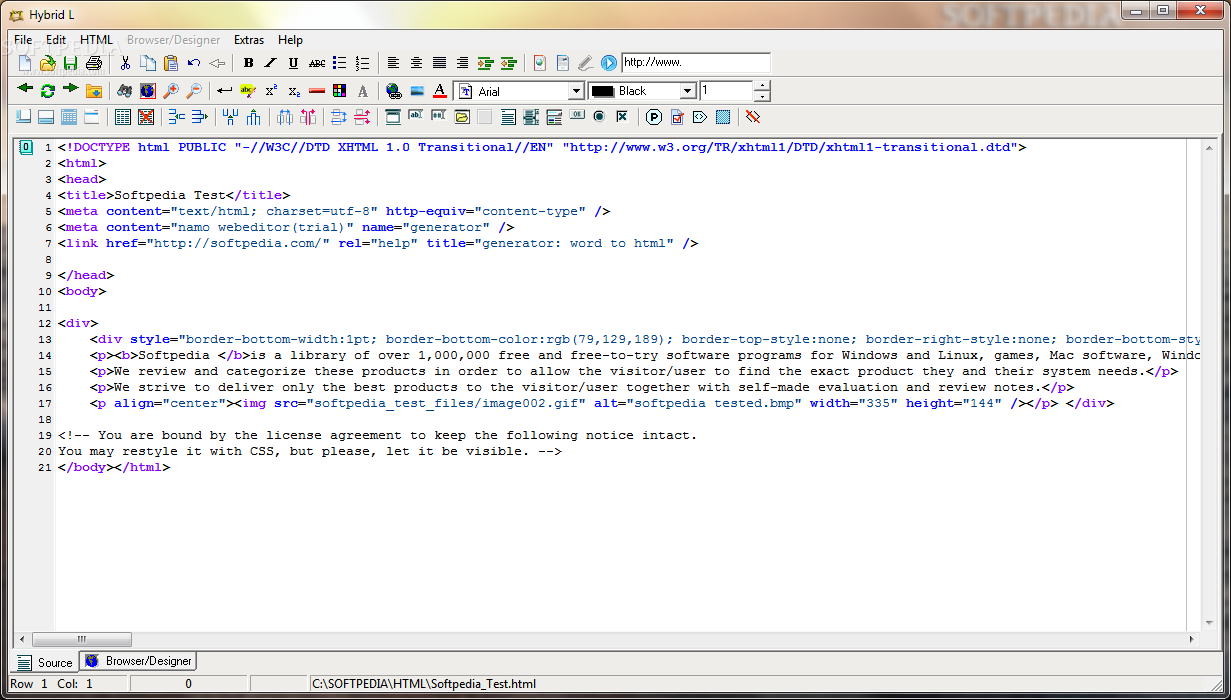Decrease the font size with the down spinner
This screenshot has height=700, width=1231.
762,96
